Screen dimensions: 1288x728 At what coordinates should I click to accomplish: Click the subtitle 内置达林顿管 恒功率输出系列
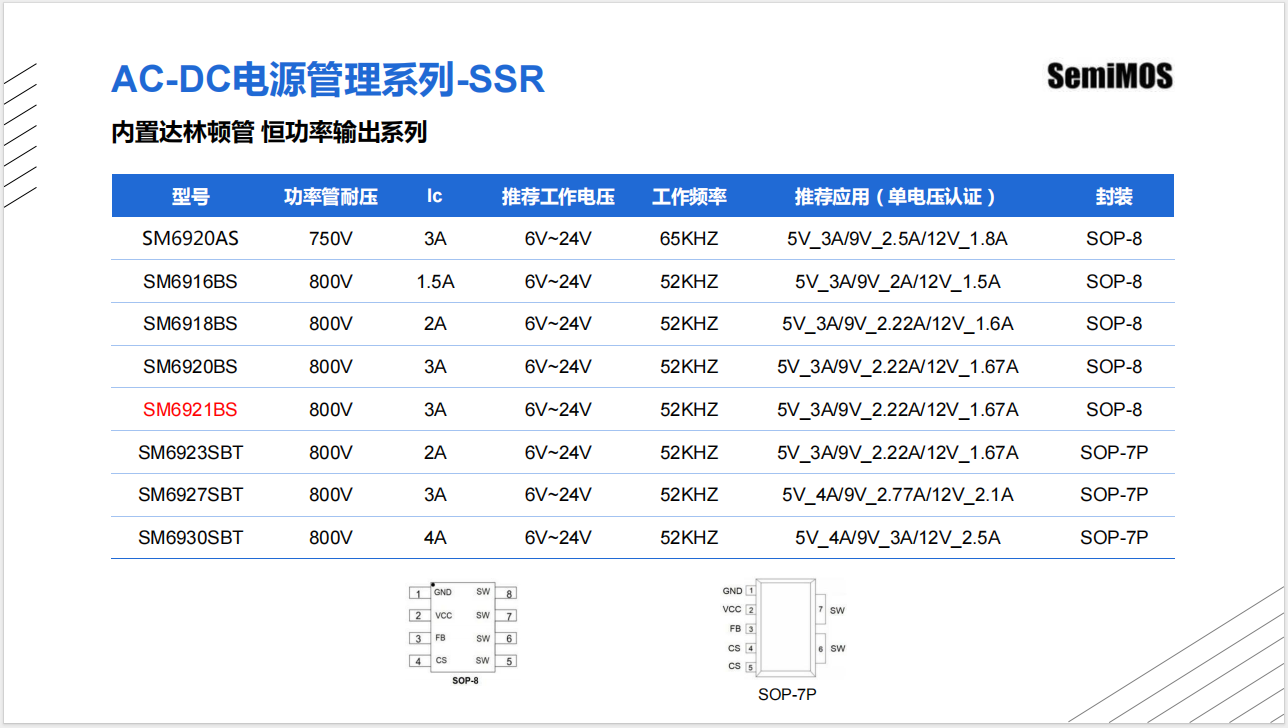(x=269, y=132)
